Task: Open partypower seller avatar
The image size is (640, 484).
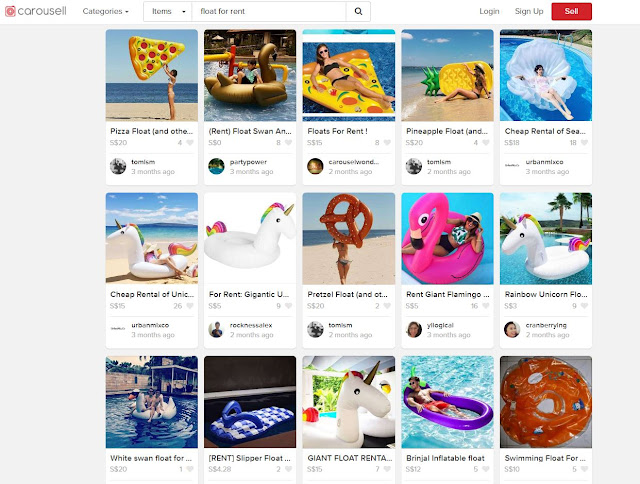Action: tap(216, 167)
